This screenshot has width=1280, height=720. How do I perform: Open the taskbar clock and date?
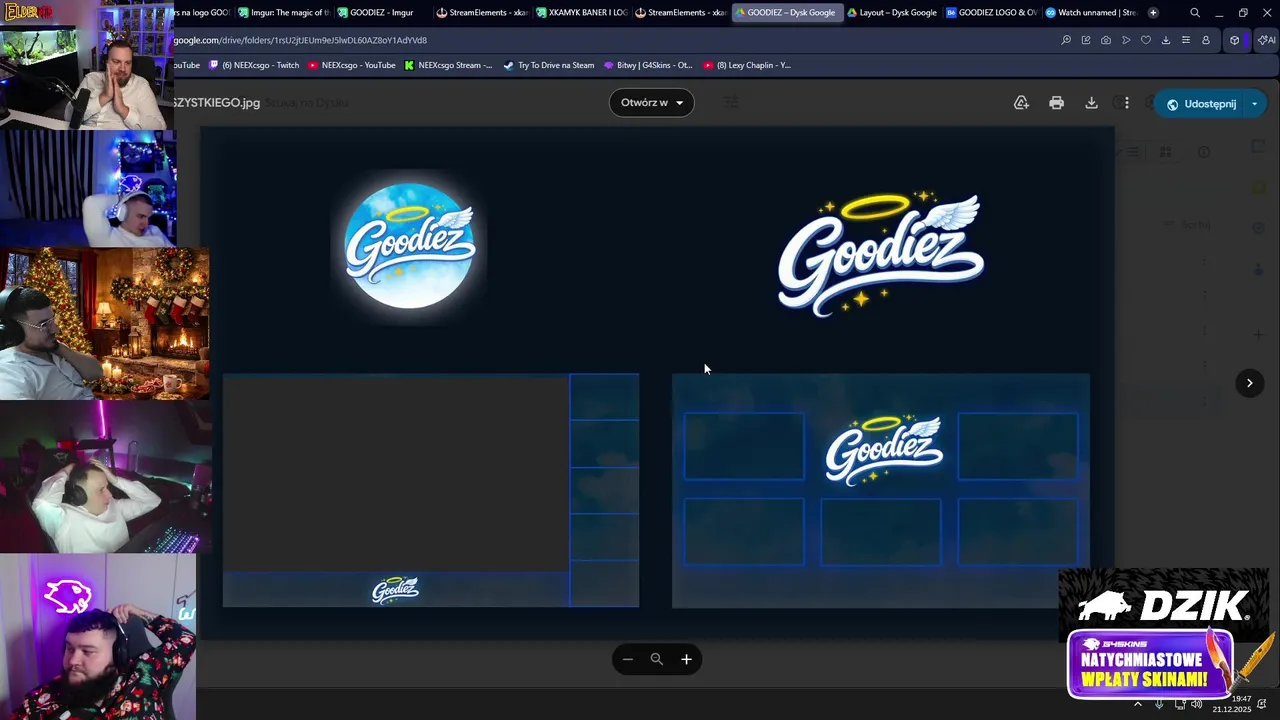coord(1231,704)
